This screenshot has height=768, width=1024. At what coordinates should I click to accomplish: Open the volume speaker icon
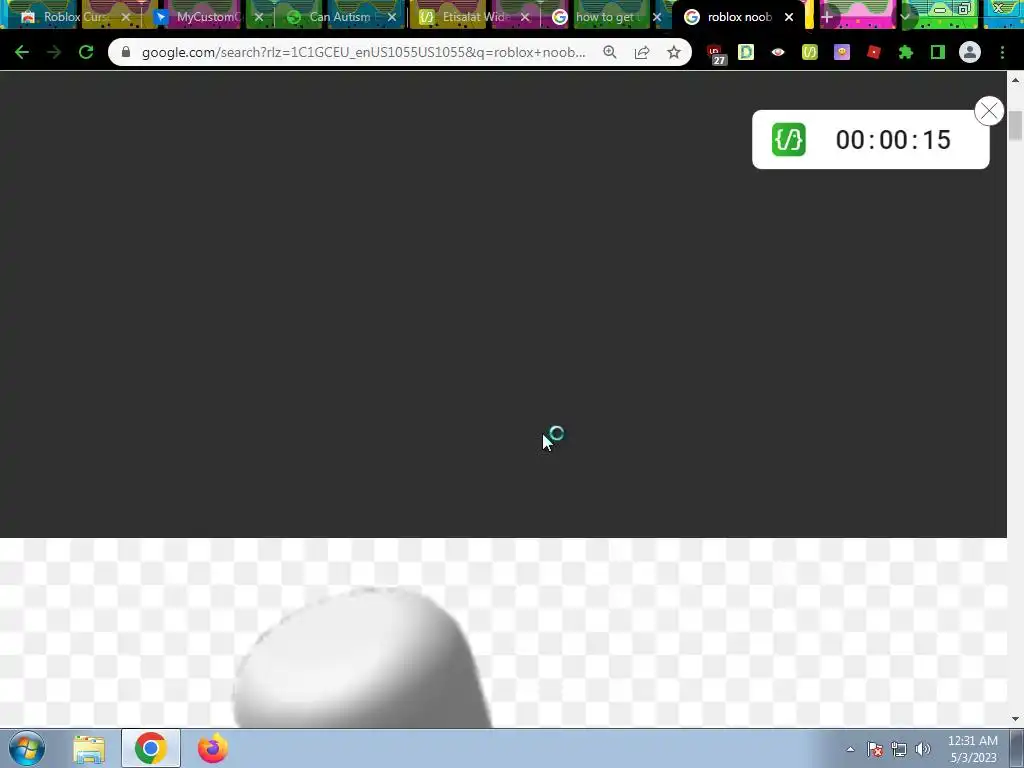pyautogui.click(x=922, y=749)
